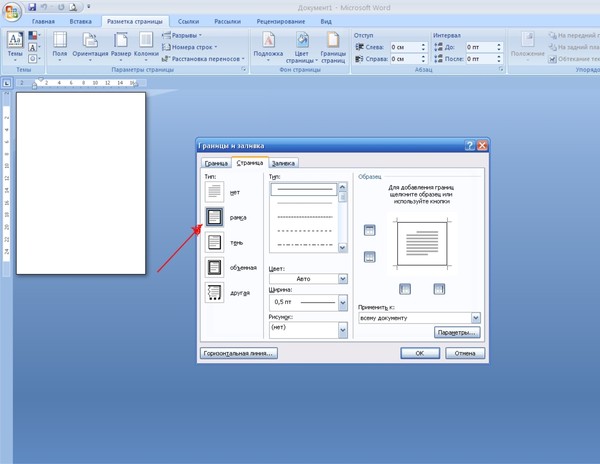Click the ruler tab selector button
Screen dimensions: 600x464
(x=7, y=83)
